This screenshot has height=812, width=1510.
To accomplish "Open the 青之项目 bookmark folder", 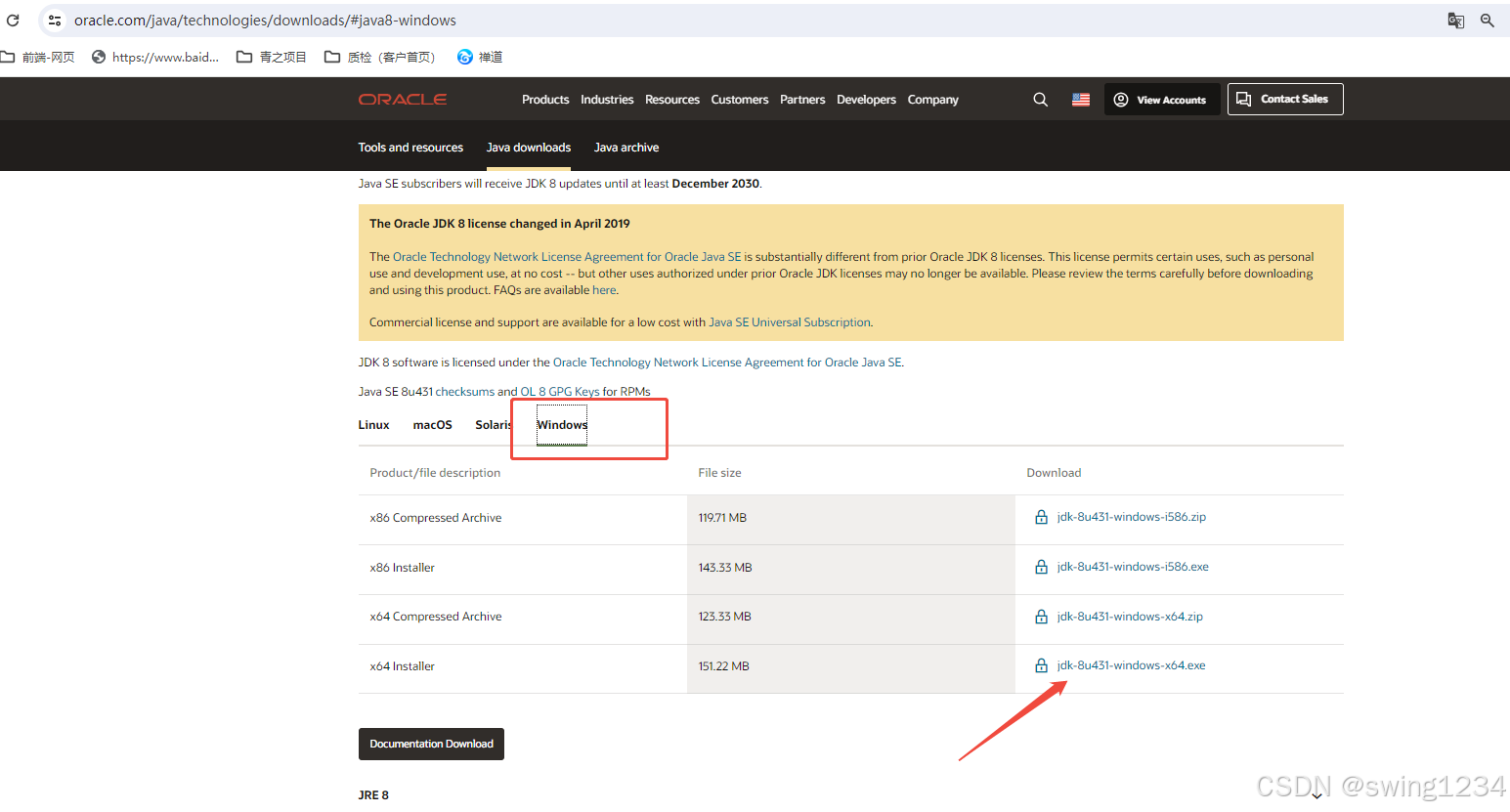I will tap(272, 57).
